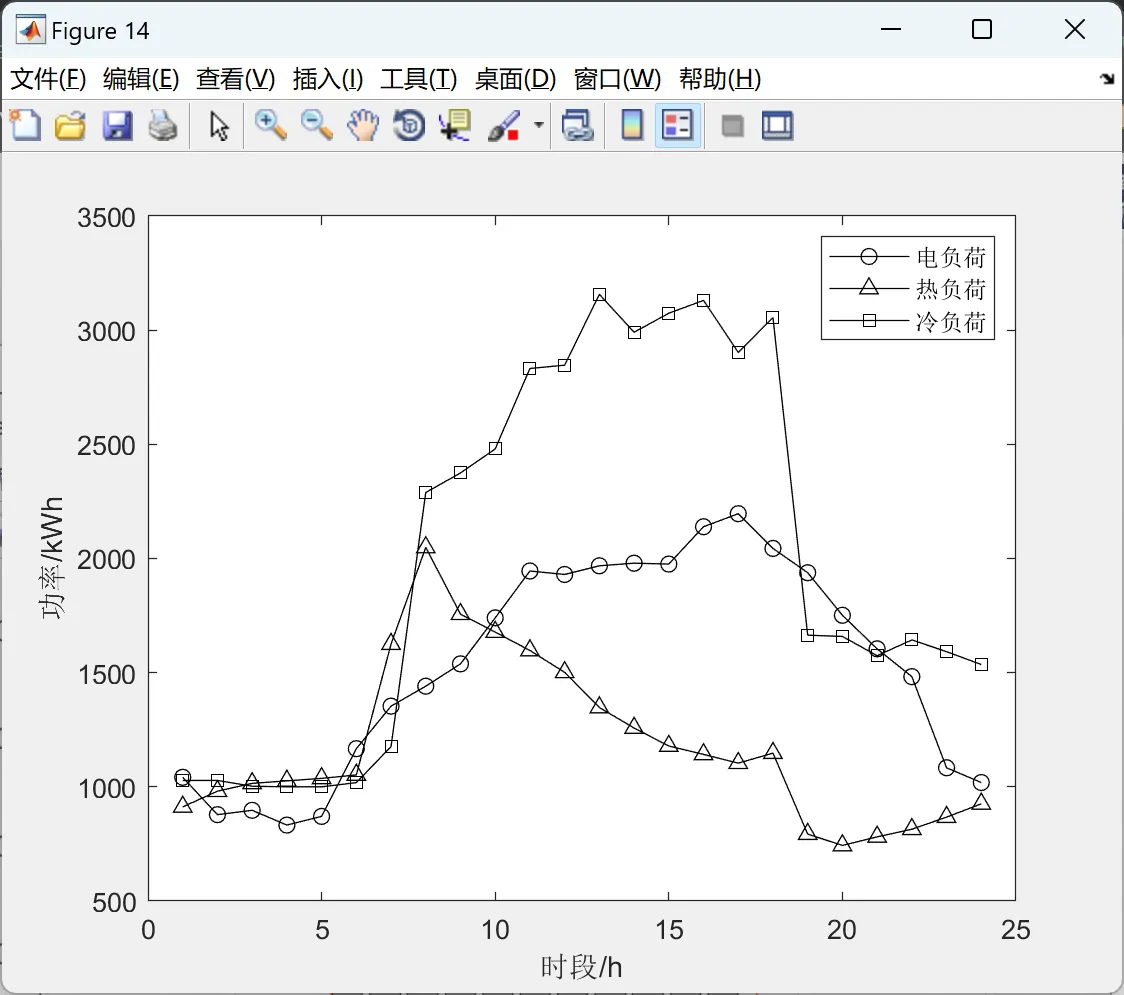
Task: Open the 工具(T) menu
Action: pos(419,79)
